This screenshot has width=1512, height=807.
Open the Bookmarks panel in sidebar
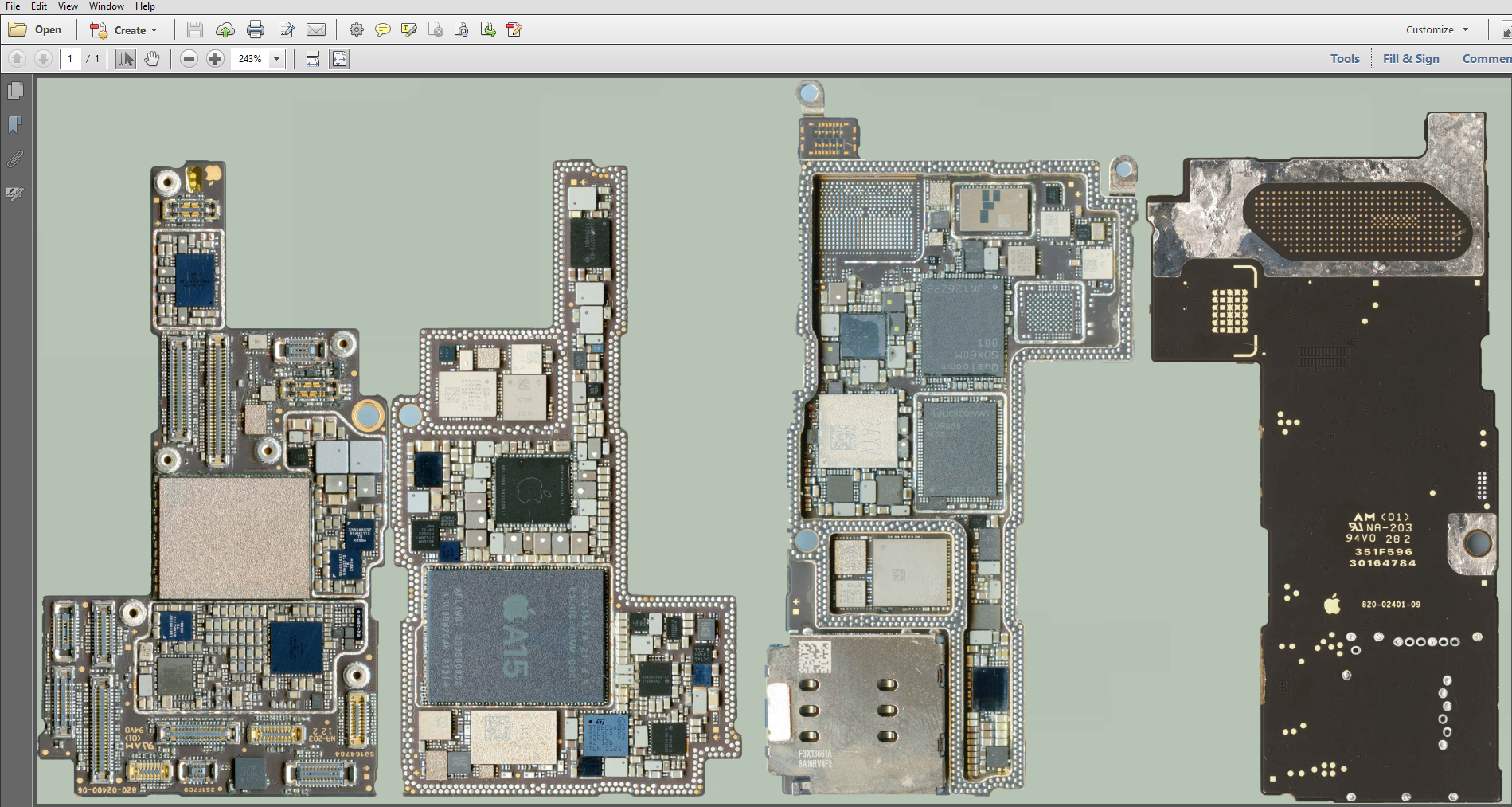click(x=15, y=125)
